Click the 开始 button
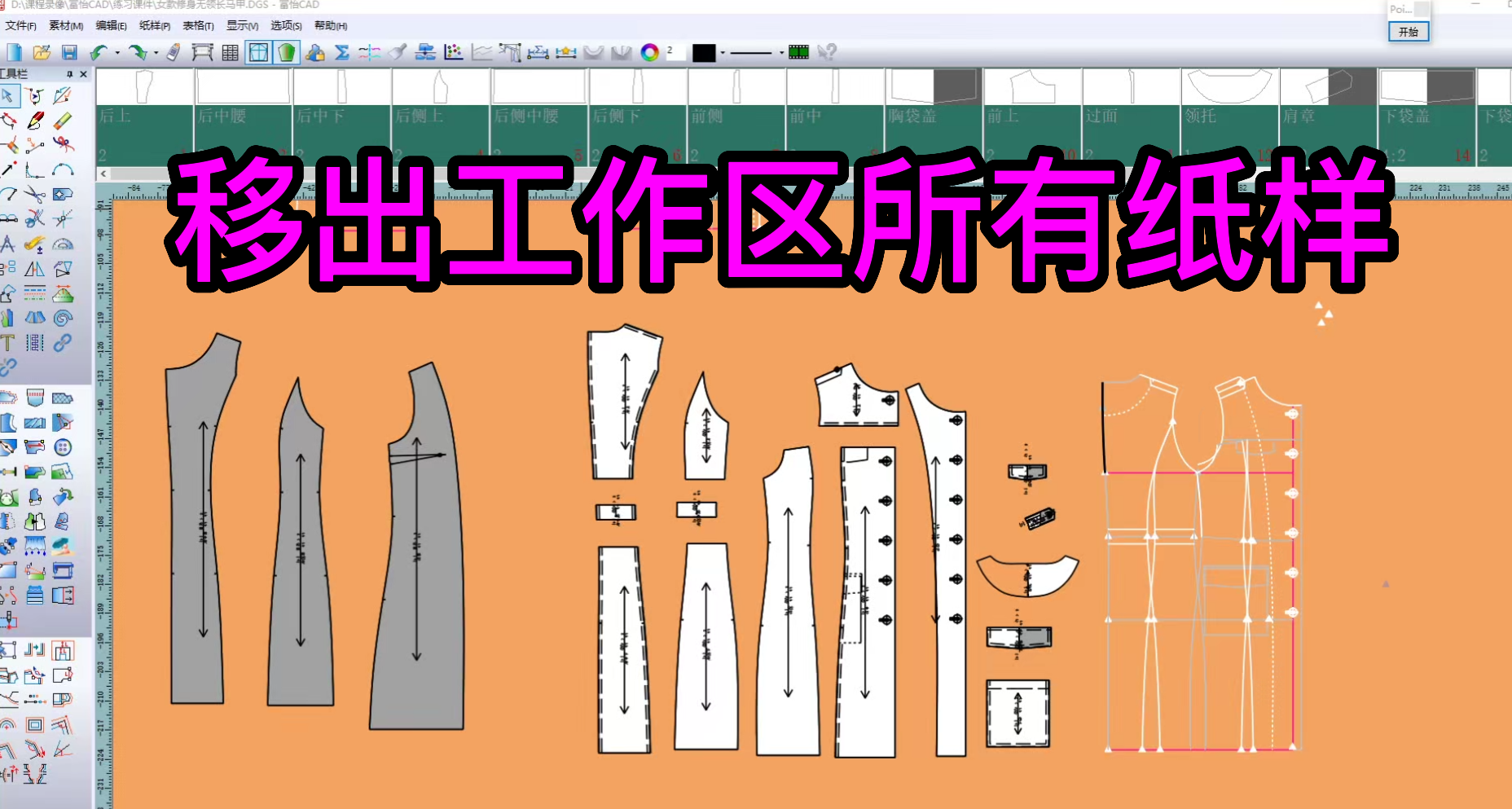The width and height of the screenshot is (1512, 809). pos(1409,32)
